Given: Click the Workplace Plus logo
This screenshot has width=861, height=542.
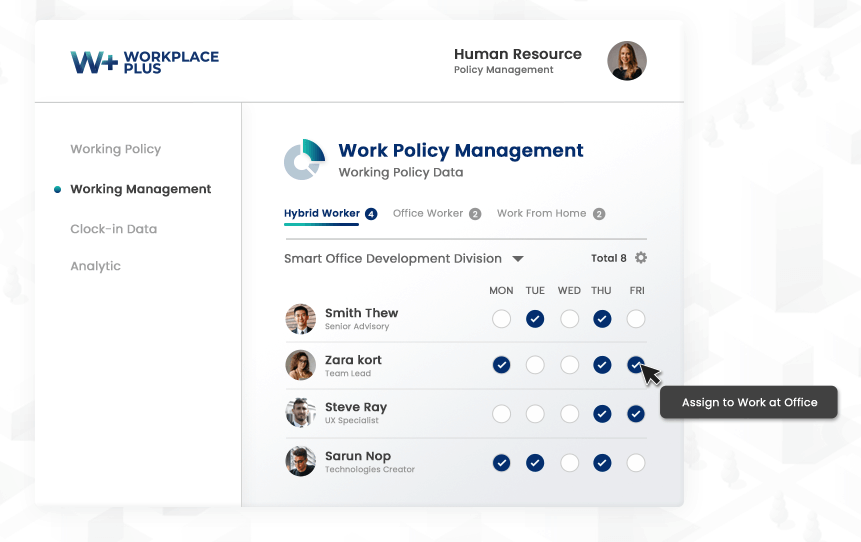Looking at the screenshot, I should [144, 62].
